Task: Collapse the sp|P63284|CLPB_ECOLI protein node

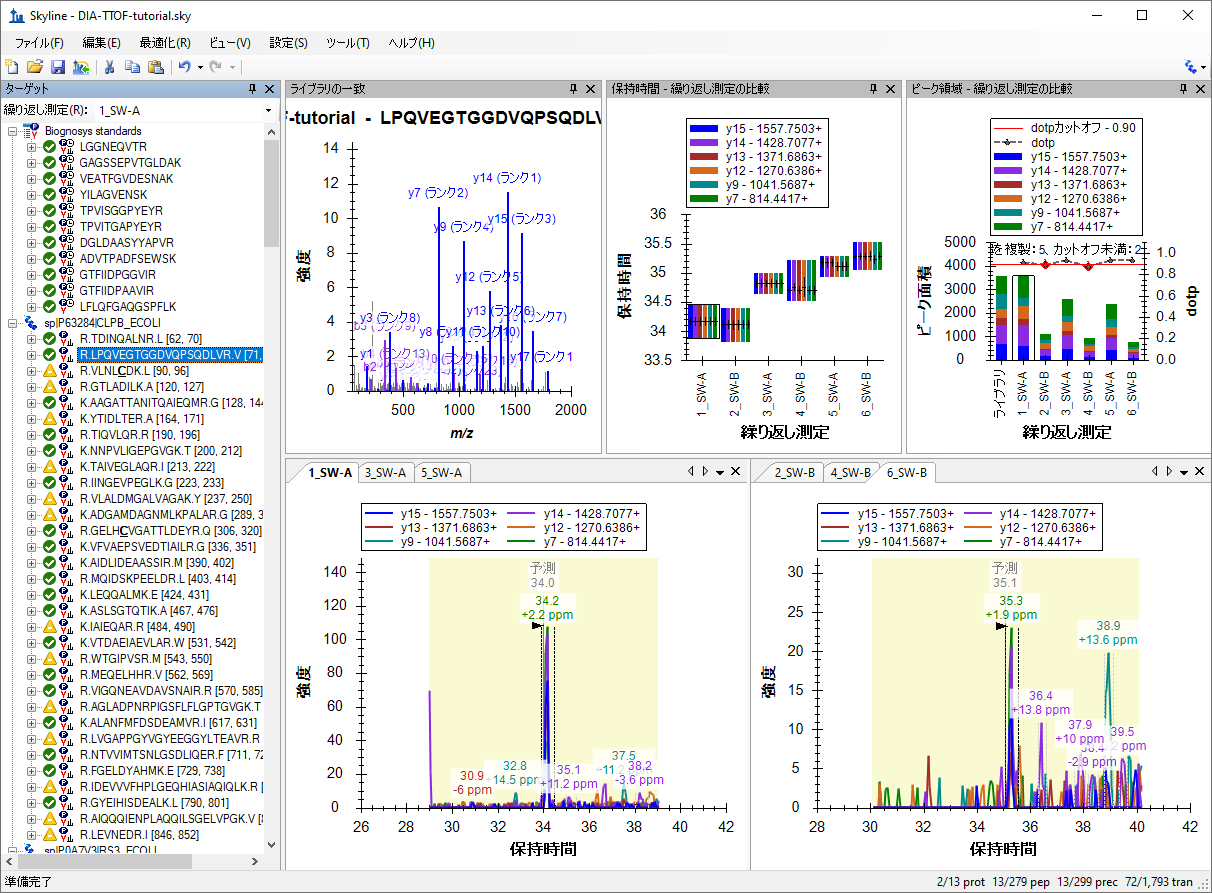Action: tap(13, 323)
